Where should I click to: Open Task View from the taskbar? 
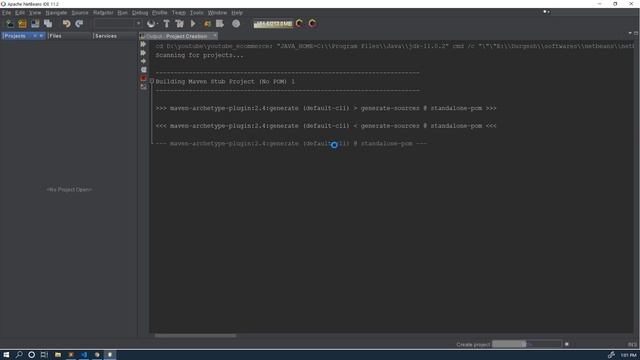44,355
